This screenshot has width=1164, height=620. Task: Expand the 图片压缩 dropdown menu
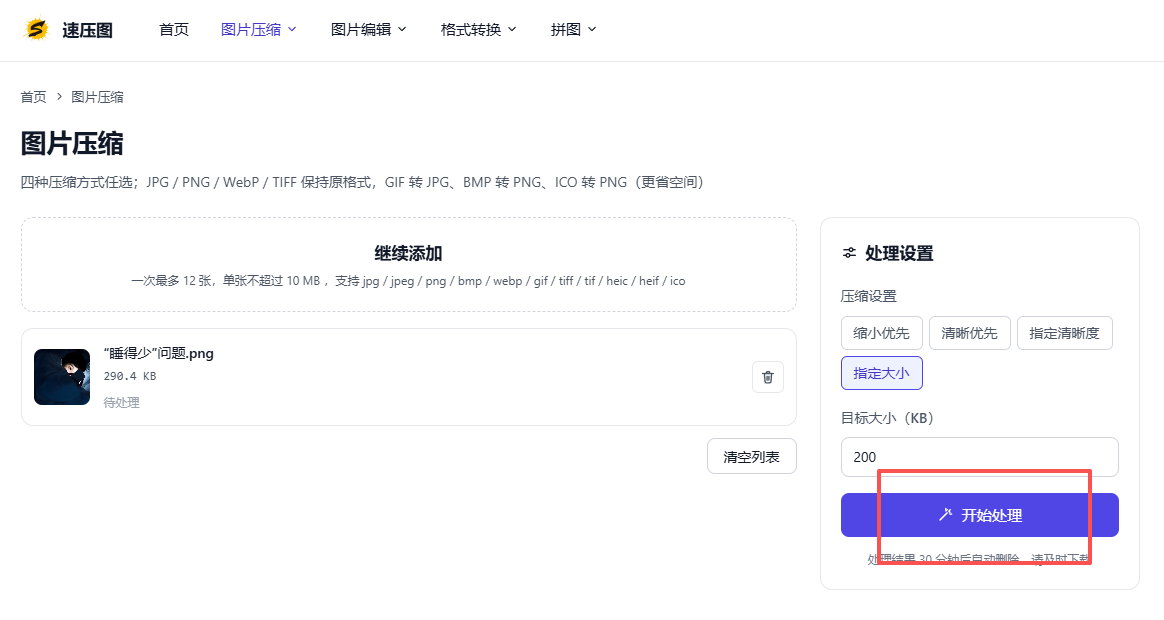tap(258, 30)
